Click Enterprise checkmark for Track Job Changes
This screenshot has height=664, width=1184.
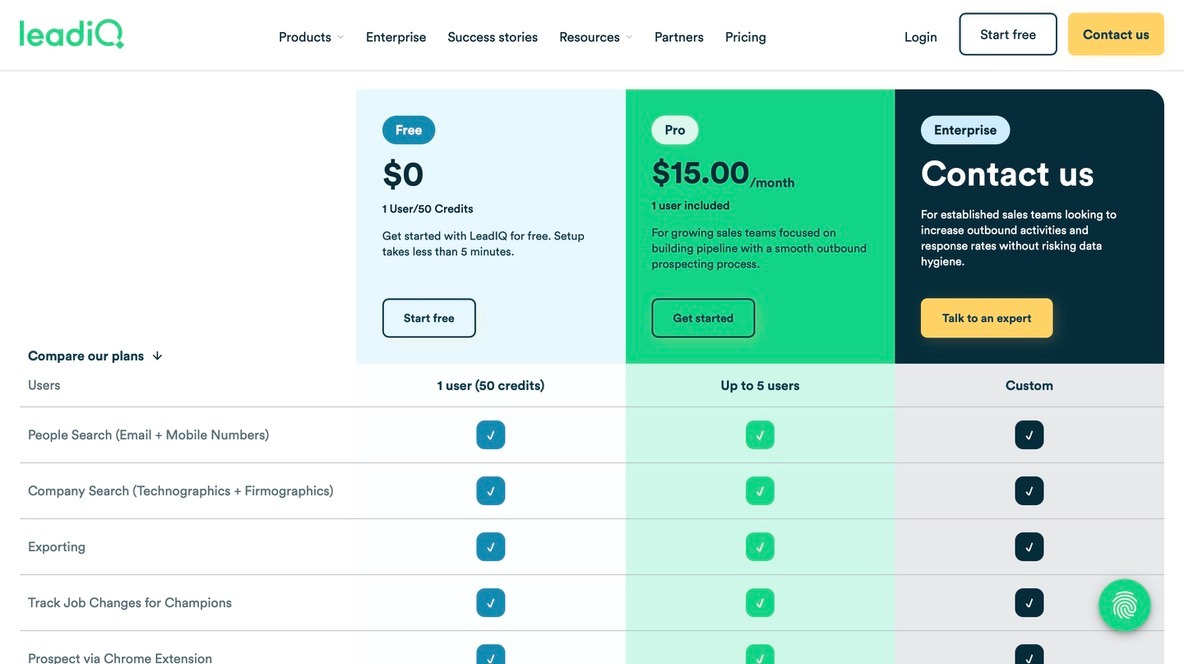tap(1029, 603)
